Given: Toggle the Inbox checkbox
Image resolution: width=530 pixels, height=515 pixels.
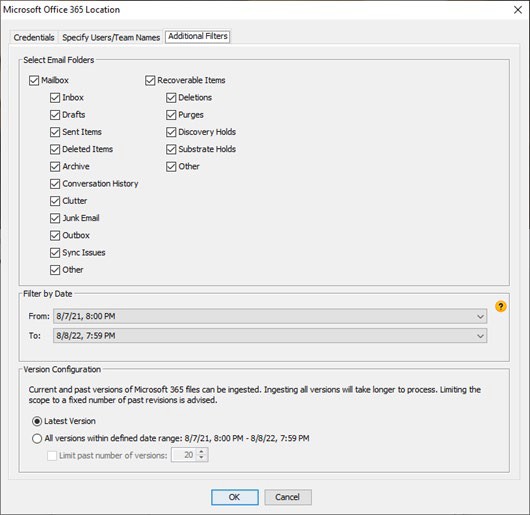Looking at the screenshot, I should pyautogui.click(x=55, y=98).
